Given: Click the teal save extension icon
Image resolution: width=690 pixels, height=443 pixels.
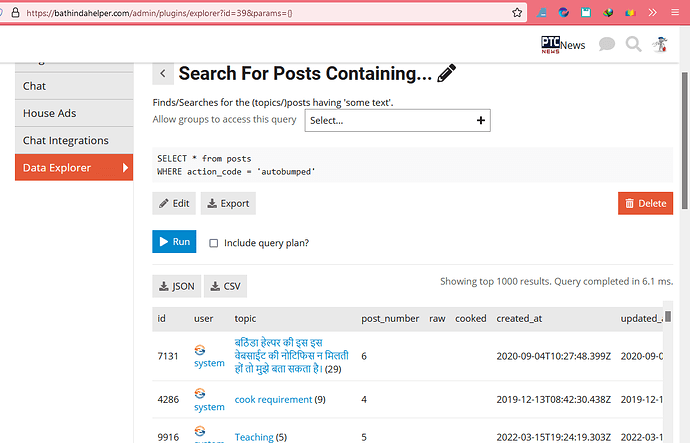Looking at the screenshot, I should (586, 12).
